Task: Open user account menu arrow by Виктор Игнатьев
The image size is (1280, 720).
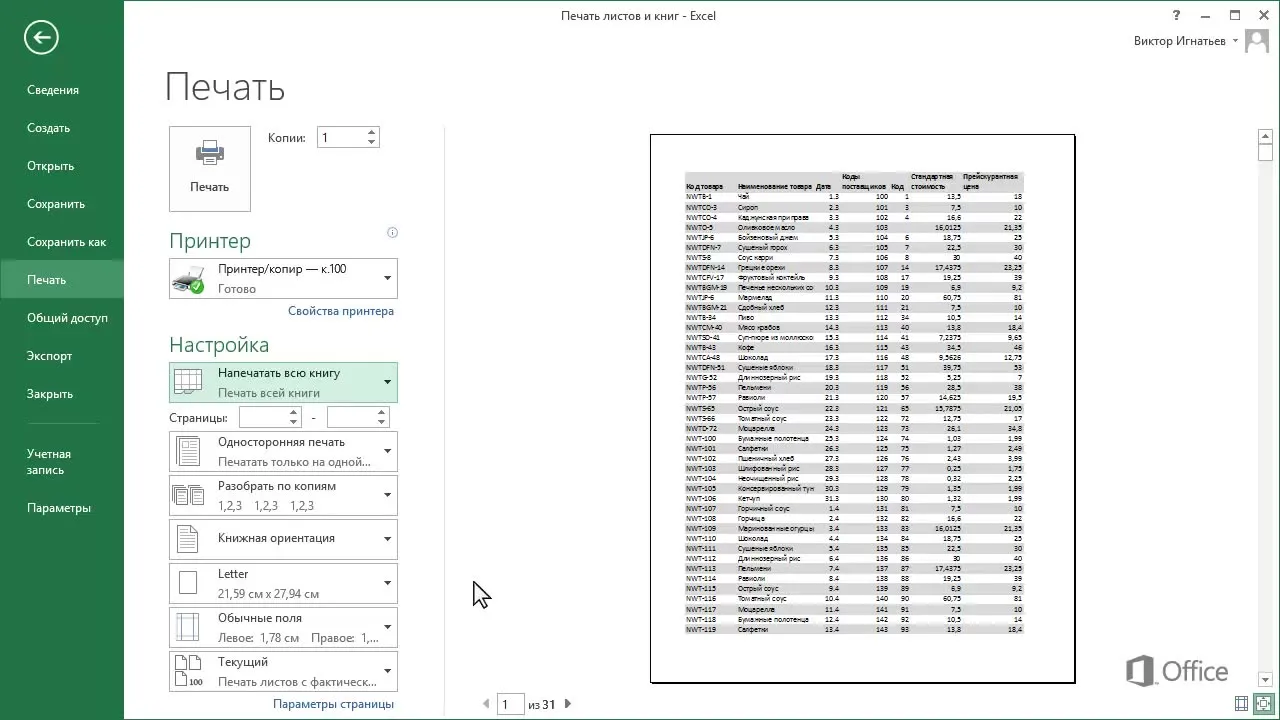Action: 1236,41
